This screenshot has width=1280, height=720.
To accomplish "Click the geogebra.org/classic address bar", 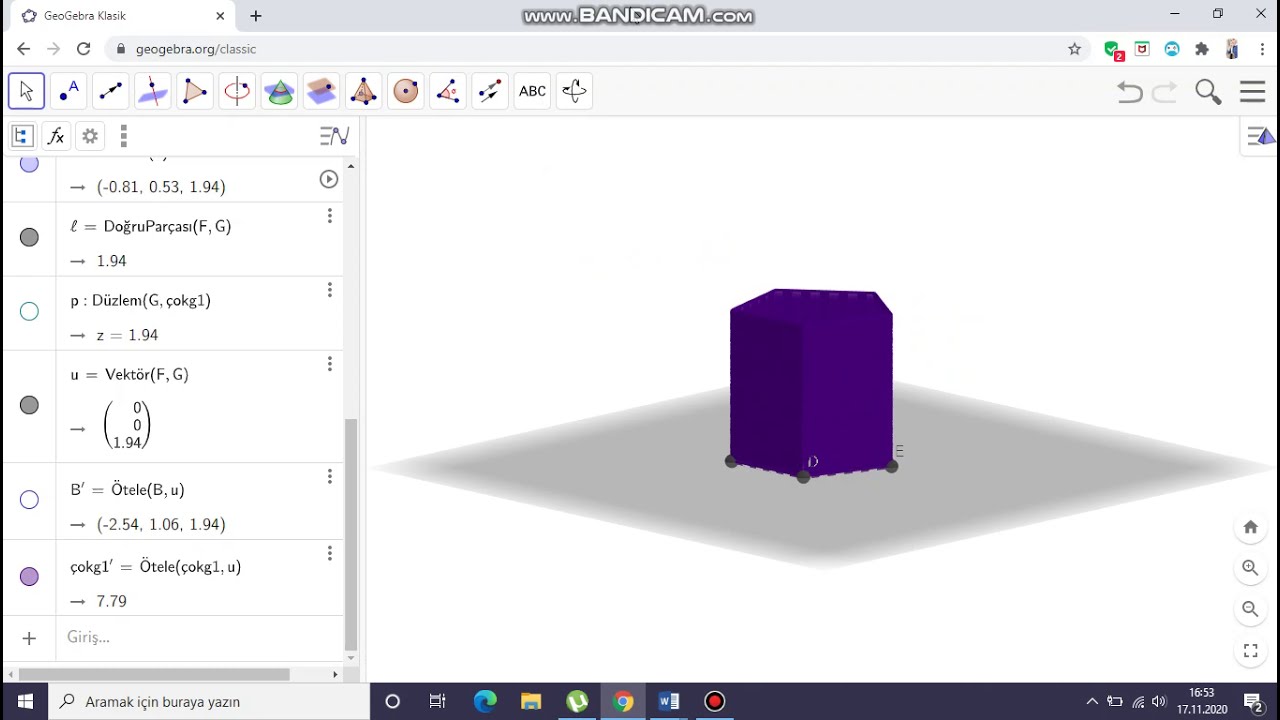I will [596, 49].
